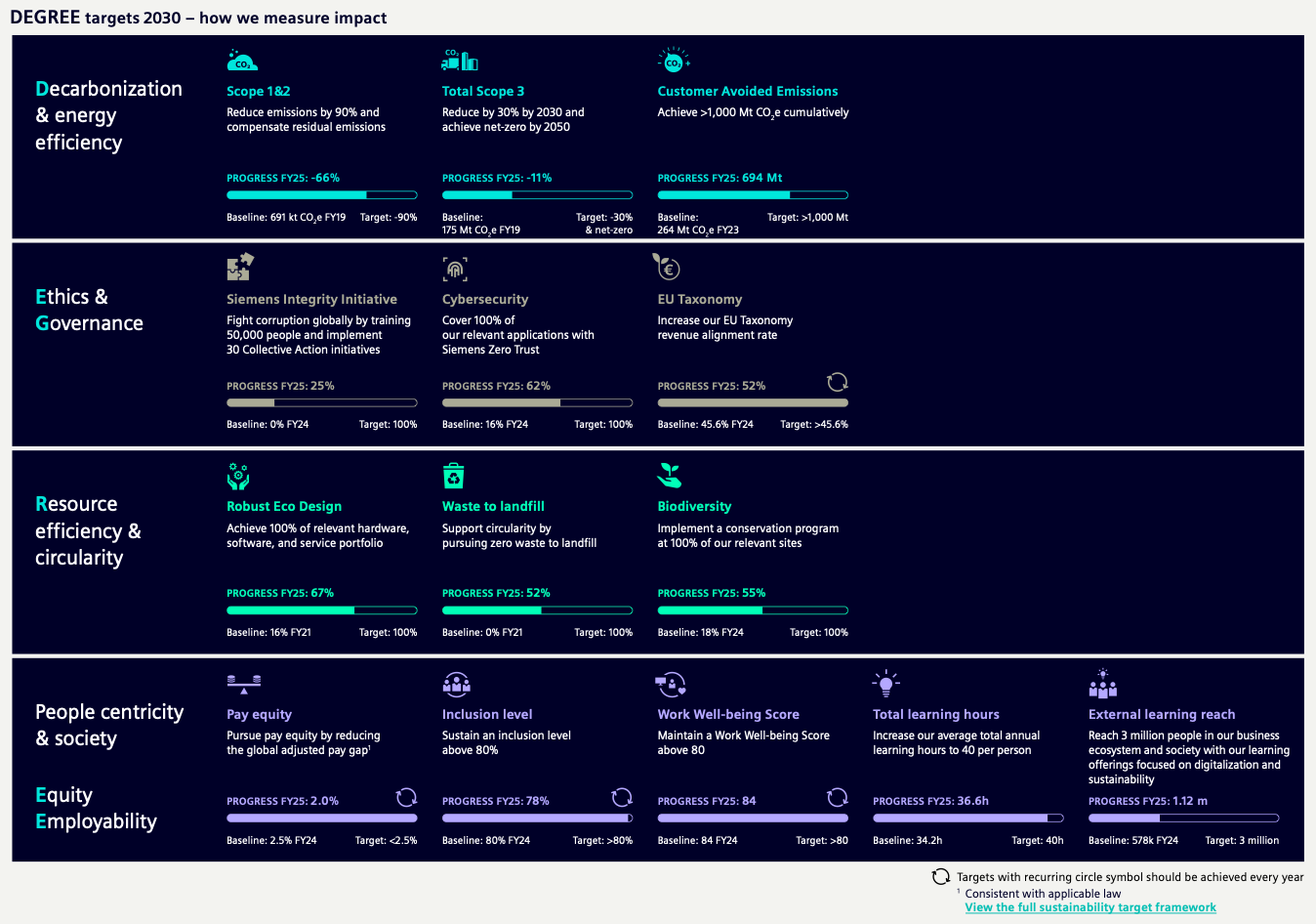Viewport: 1316px width, 924px height.
Task: Click the Pay equity balance scale icon
Action: [x=244, y=684]
